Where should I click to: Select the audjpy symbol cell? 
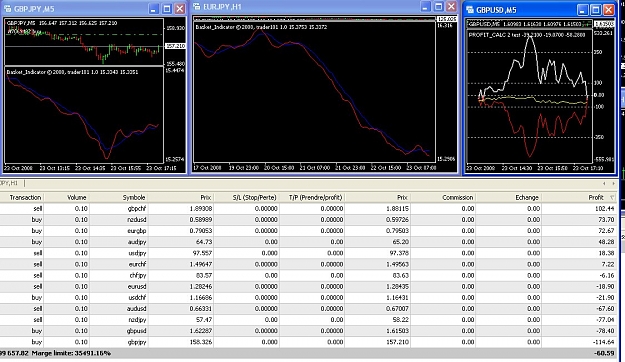(x=138, y=242)
